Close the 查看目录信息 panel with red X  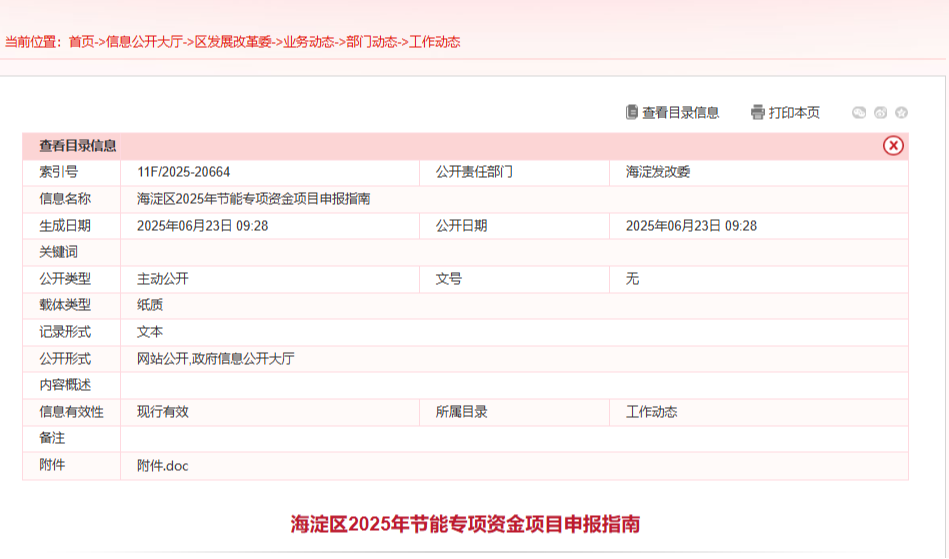893,146
